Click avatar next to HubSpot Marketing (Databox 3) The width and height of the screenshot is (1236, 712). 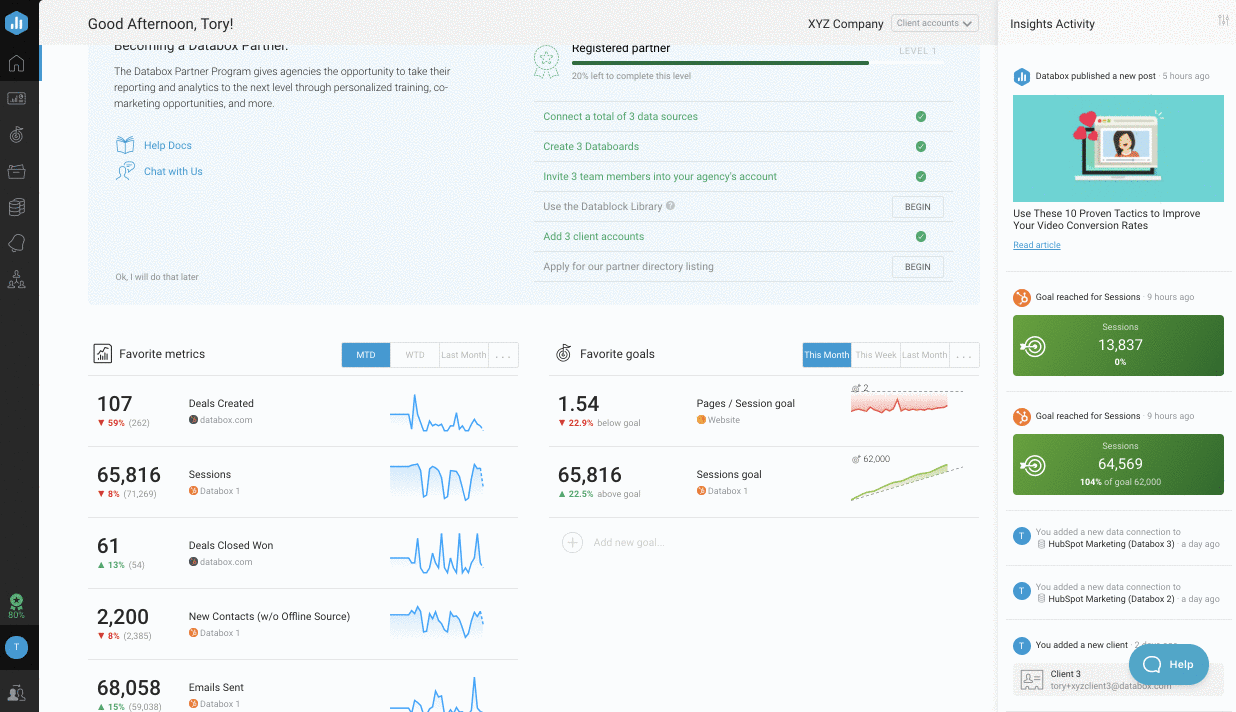pos(1021,536)
